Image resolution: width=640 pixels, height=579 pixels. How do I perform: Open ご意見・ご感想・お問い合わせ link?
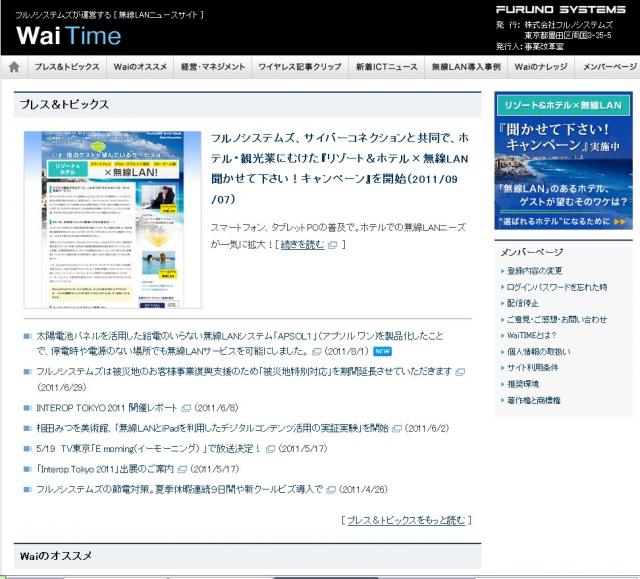tap(557, 319)
